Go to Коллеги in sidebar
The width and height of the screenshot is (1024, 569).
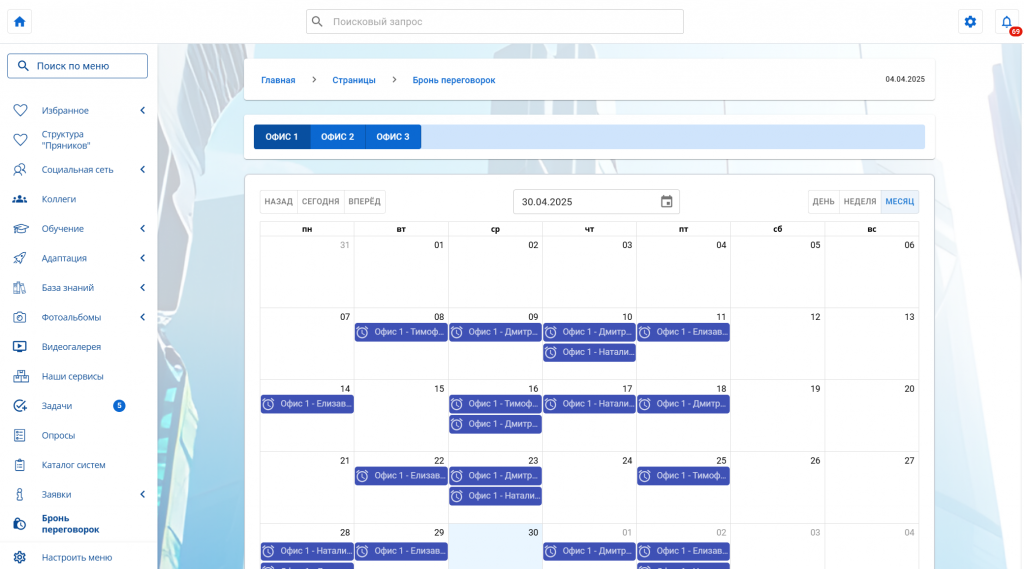[59, 199]
